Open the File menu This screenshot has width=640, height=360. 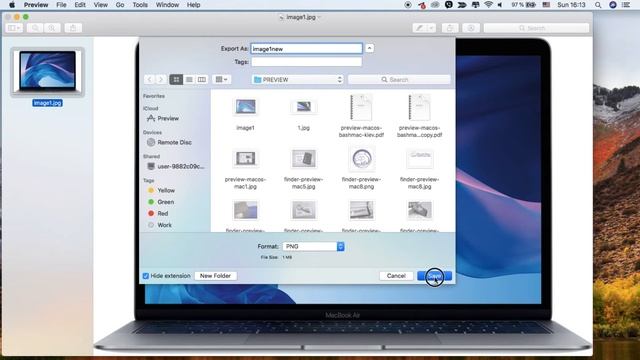point(61,5)
